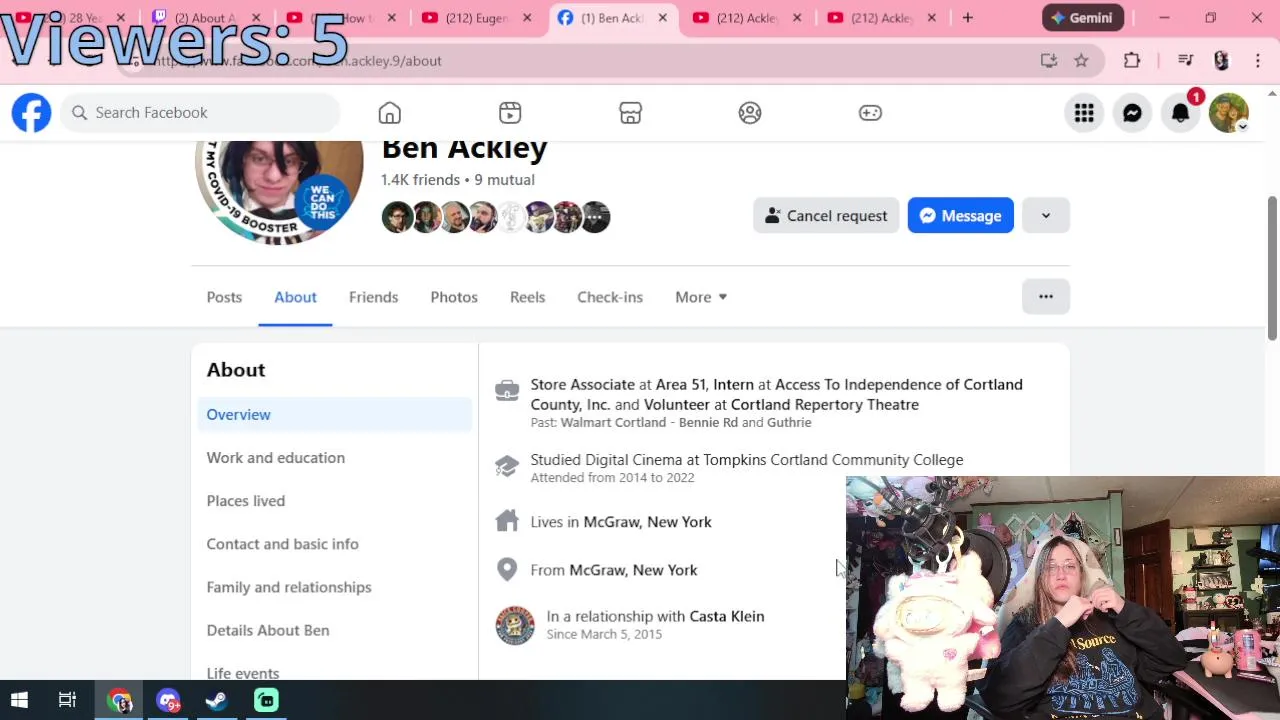Screen dimensions: 1280x720
Task: Click the Chrome icon in taskbar
Action: (120, 700)
